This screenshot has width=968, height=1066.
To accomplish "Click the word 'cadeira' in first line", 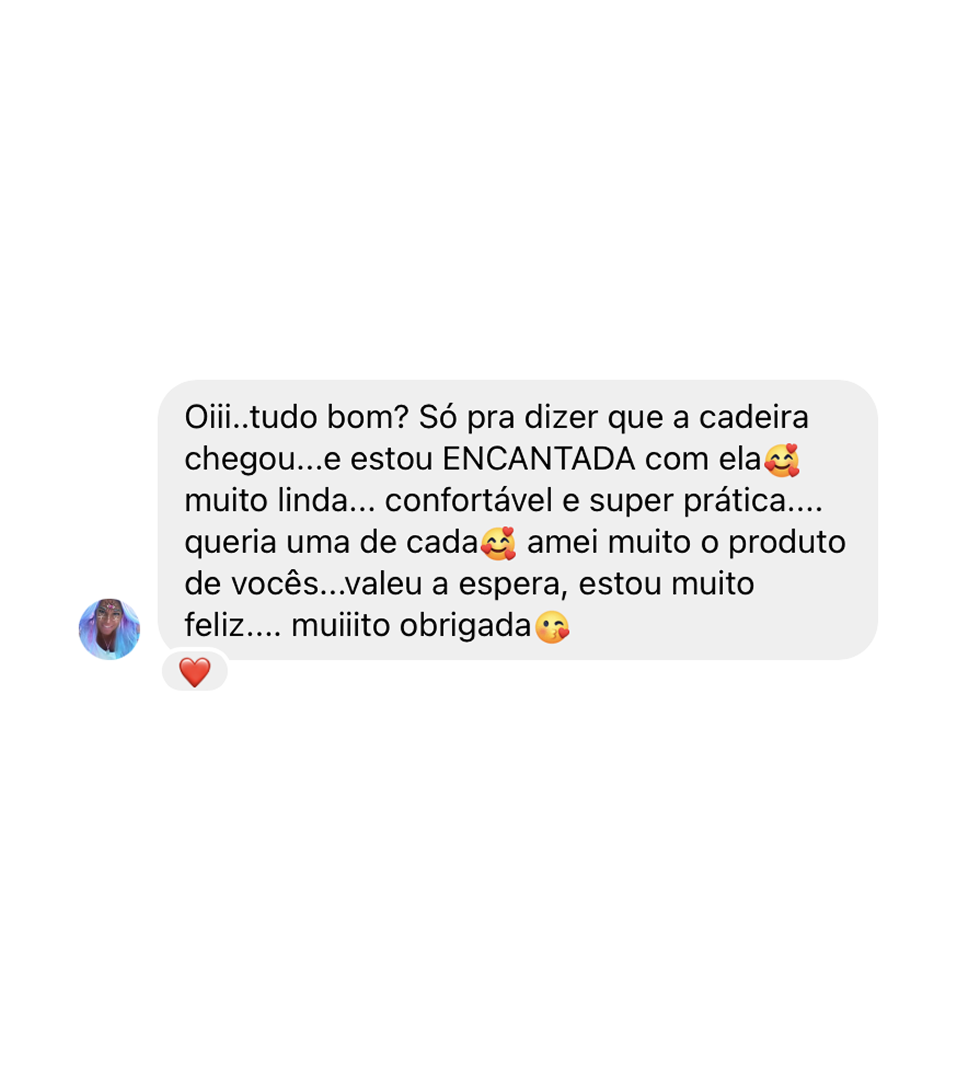I will pos(754,417).
